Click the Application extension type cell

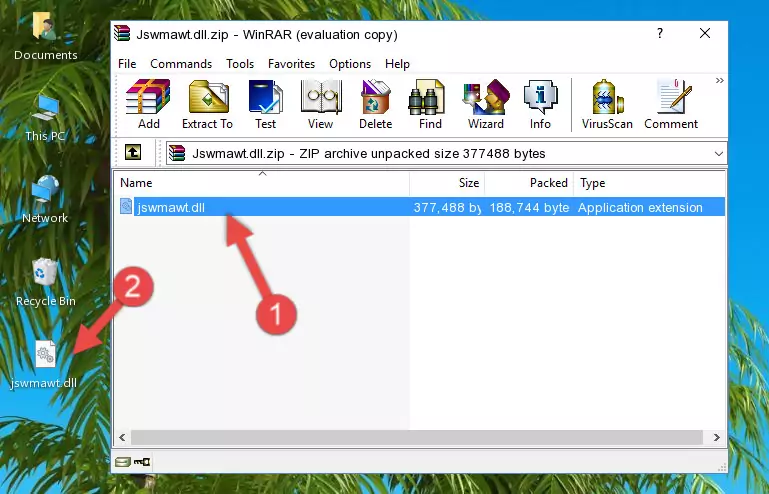click(640, 208)
